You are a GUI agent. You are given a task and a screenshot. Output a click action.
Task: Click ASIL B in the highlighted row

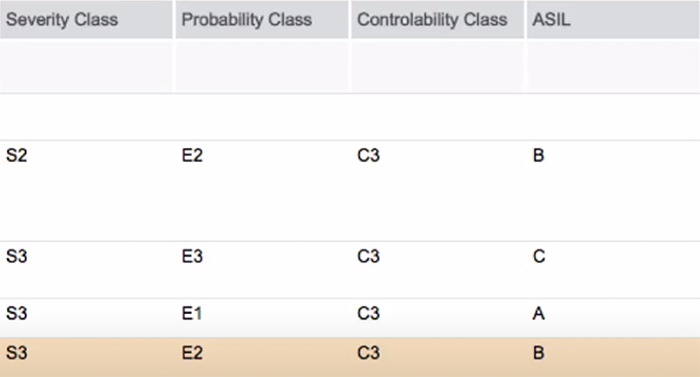(538, 353)
